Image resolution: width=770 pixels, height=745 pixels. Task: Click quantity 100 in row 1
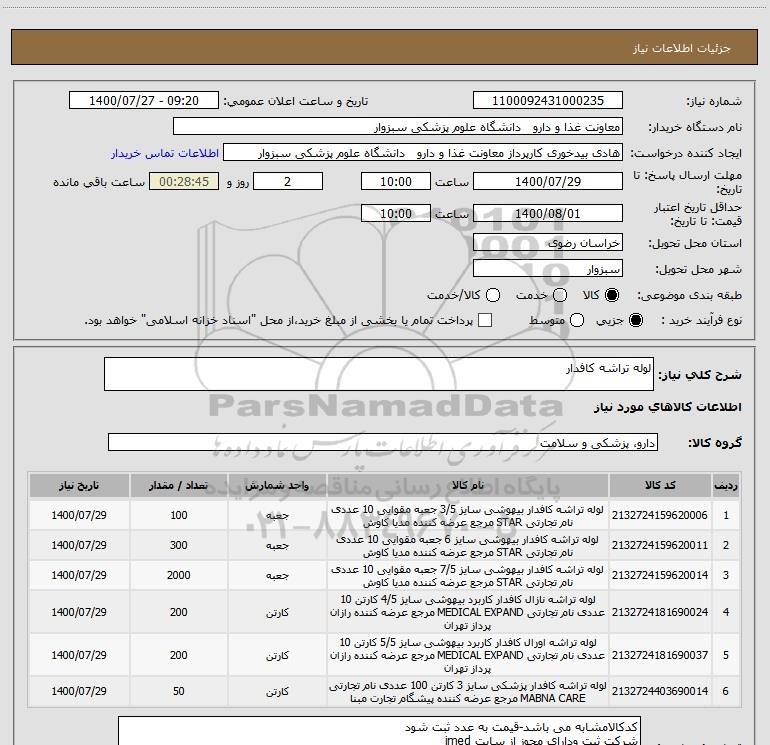(x=179, y=515)
